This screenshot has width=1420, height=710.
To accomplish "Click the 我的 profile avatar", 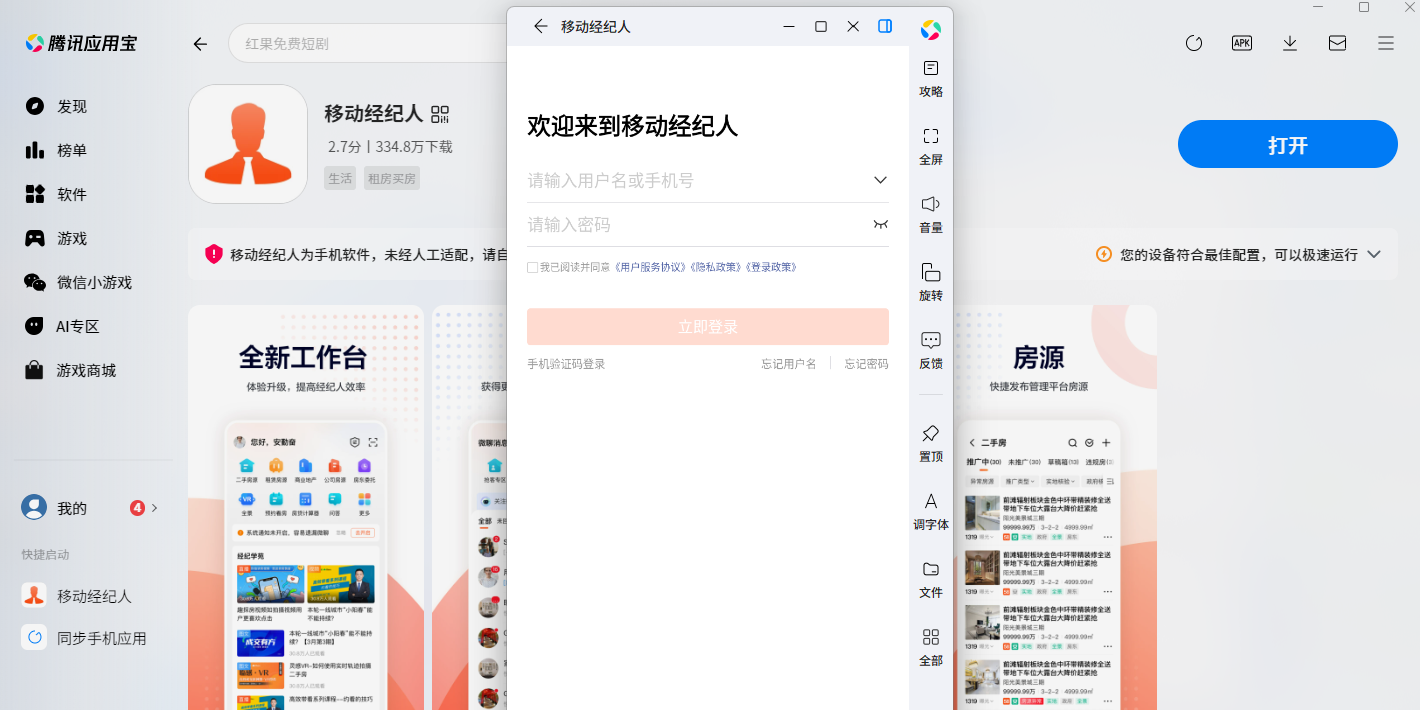I will point(34,507).
